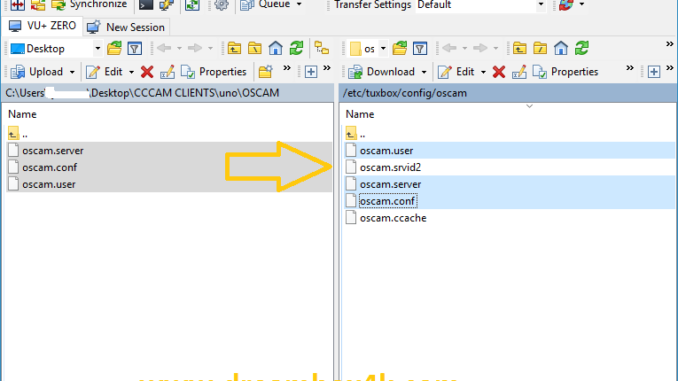The width and height of the screenshot is (678, 381).
Task: Go to local home directory
Action: point(275,48)
